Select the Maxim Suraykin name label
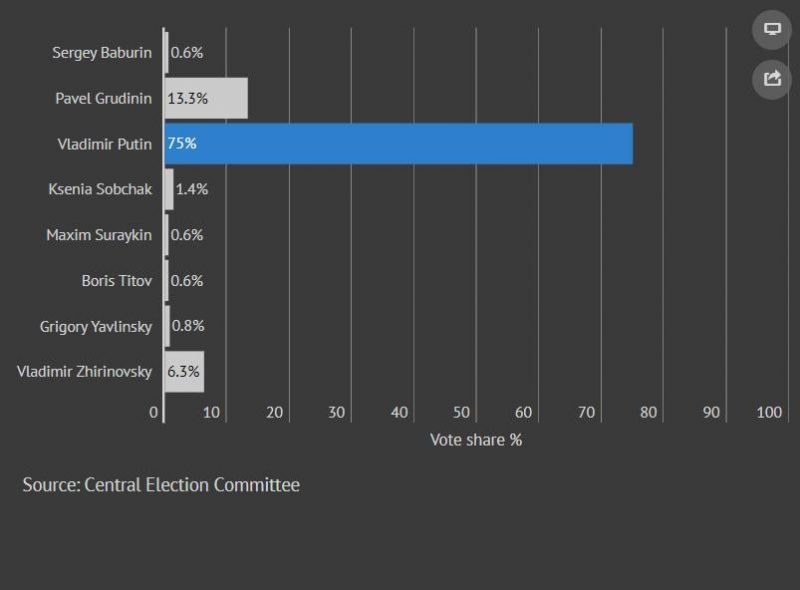800x590 pixels. click(x=99, y=235)
